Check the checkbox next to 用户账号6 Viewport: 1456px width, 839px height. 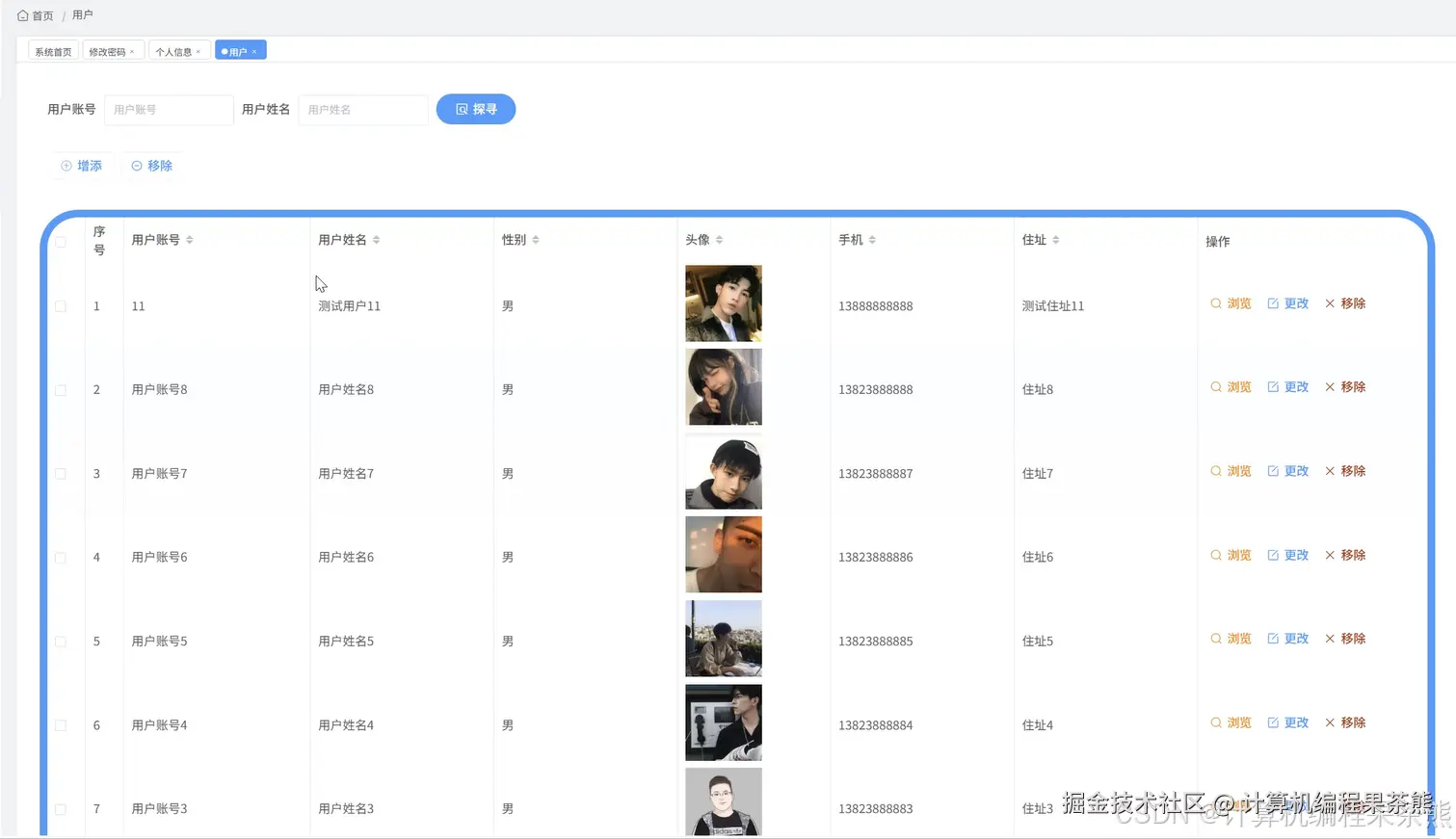click(x=60, y=557)
